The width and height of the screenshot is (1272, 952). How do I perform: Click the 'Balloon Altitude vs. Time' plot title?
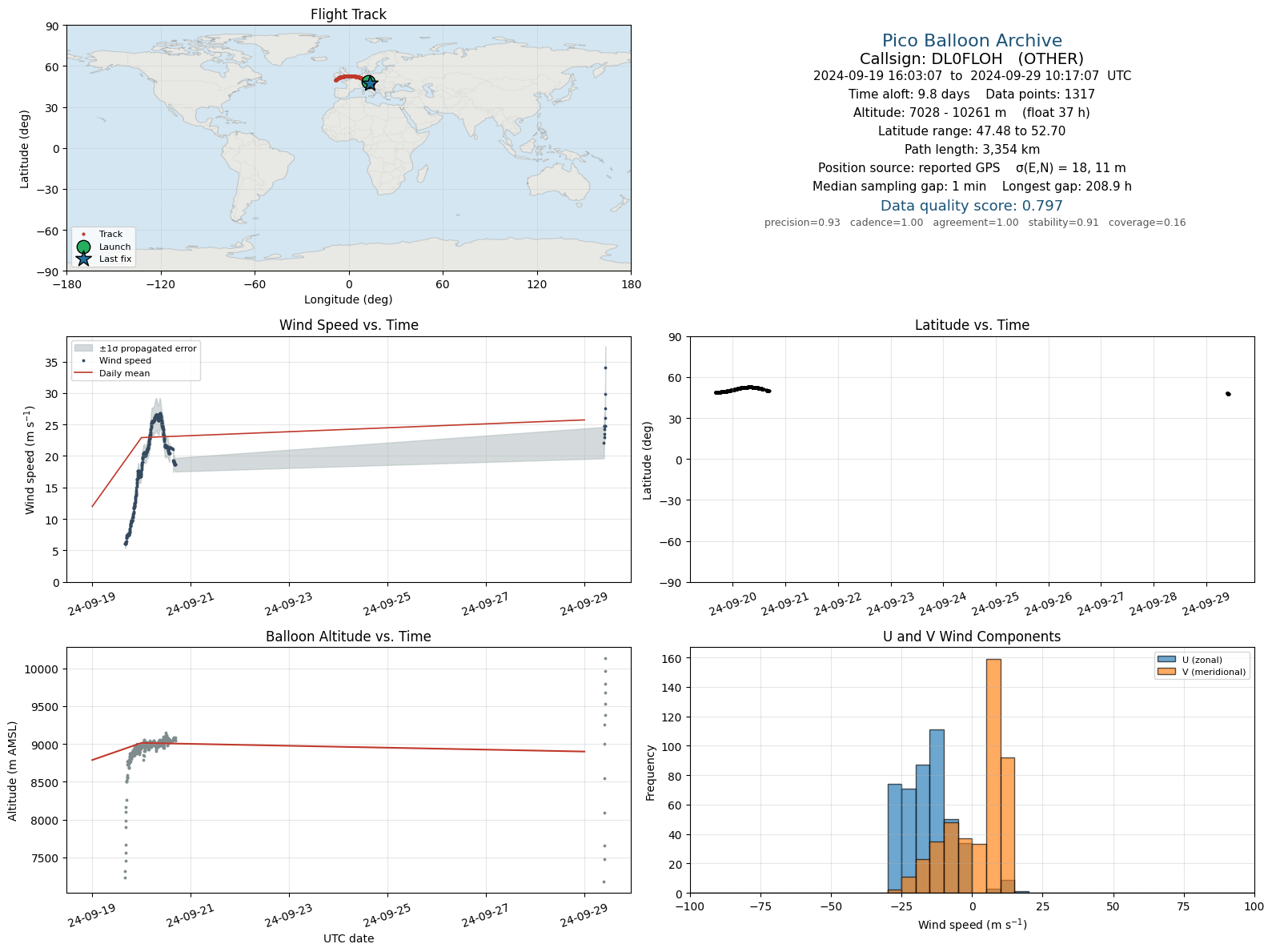pyautogui.click(x=348, y=637)
